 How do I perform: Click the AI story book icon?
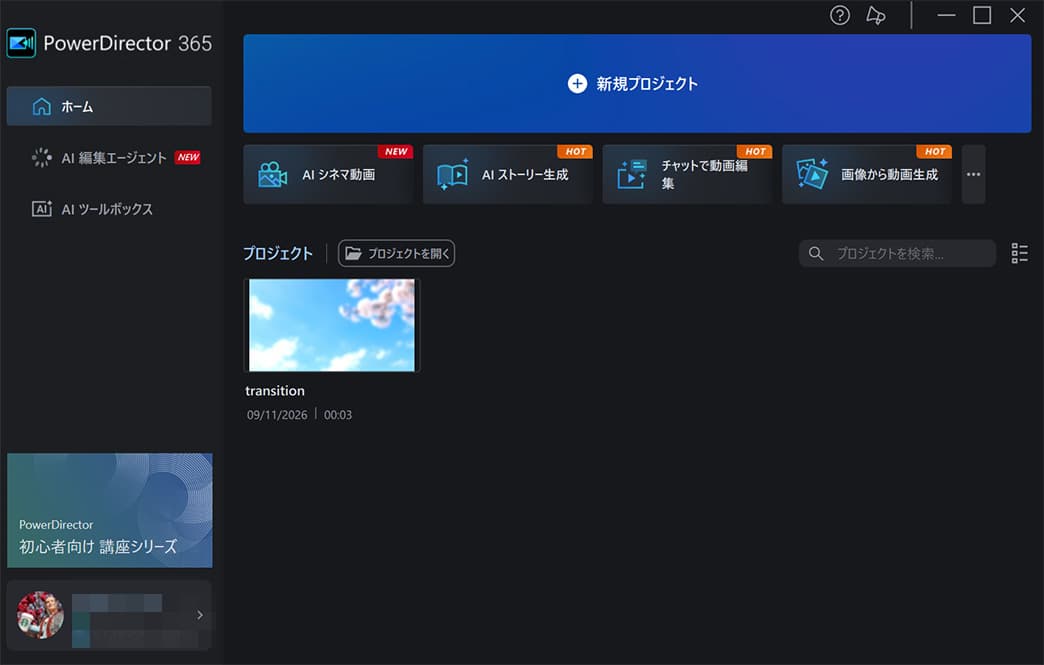pos(453,174)
